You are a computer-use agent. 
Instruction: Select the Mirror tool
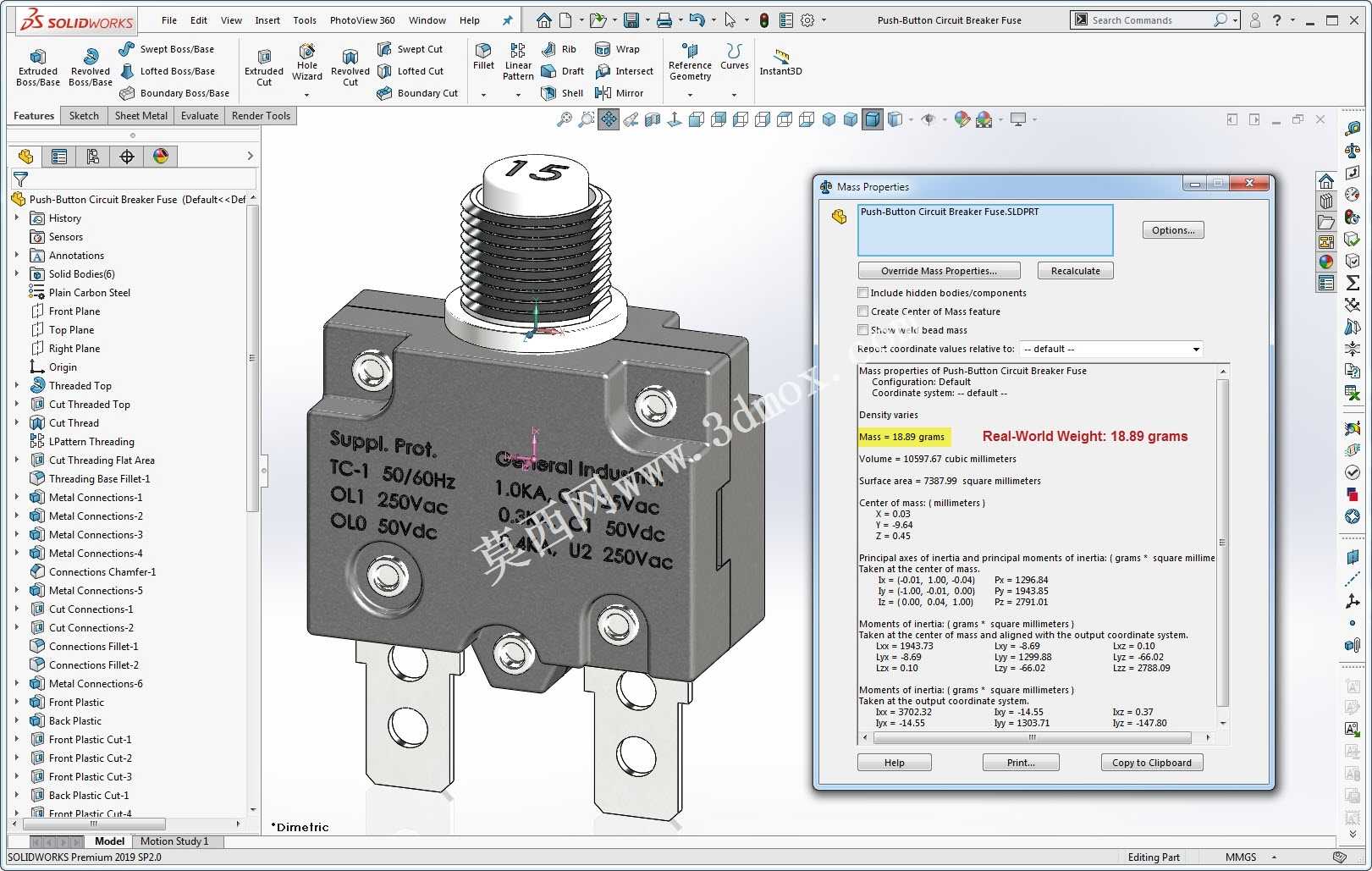pyautogui.click(x=620, y=93)
